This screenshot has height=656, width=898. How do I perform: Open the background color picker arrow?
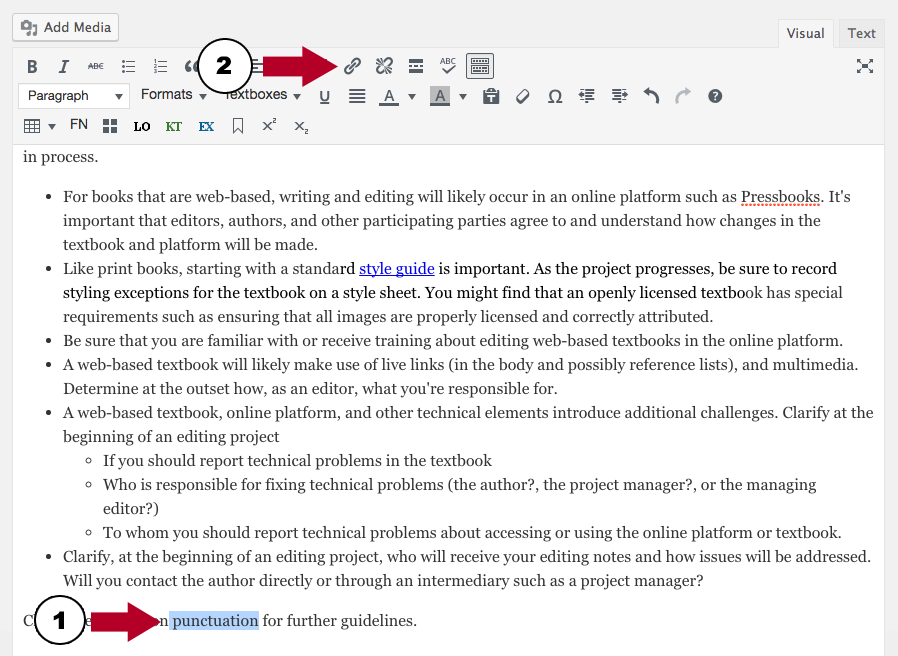(463, 97)
